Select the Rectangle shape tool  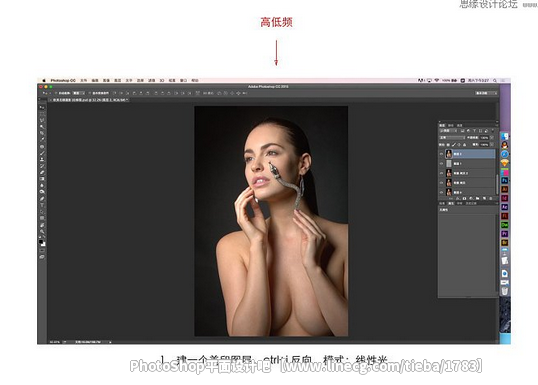42,218
